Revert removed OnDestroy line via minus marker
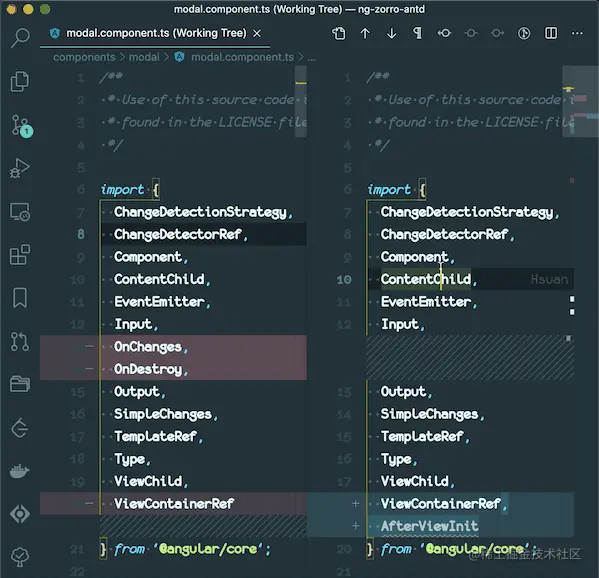 pyautogui.click(x=89, y=369)
